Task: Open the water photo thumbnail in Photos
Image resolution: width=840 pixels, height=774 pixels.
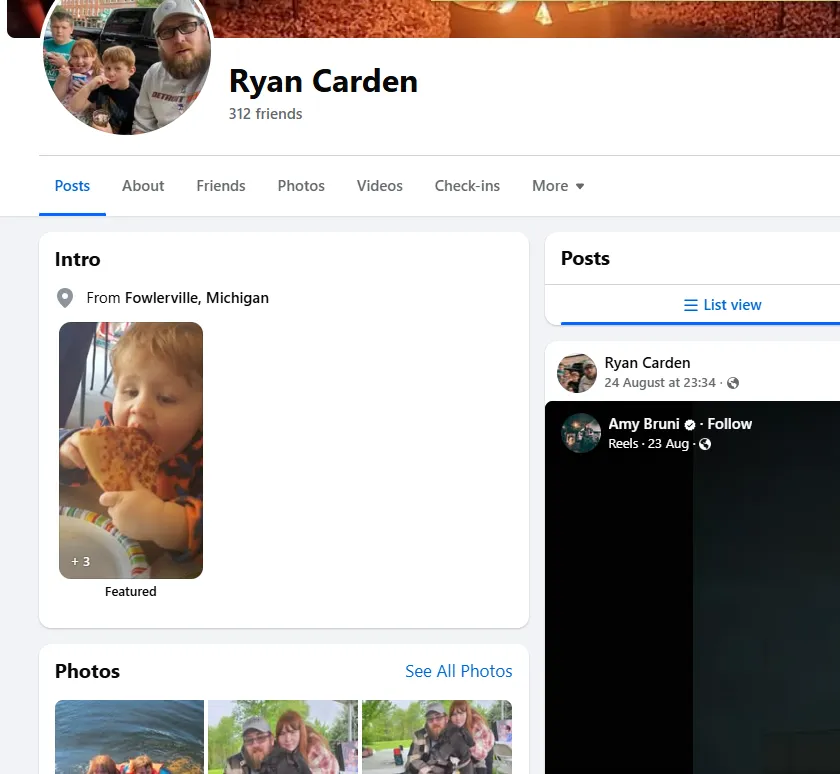Action: 129,737
